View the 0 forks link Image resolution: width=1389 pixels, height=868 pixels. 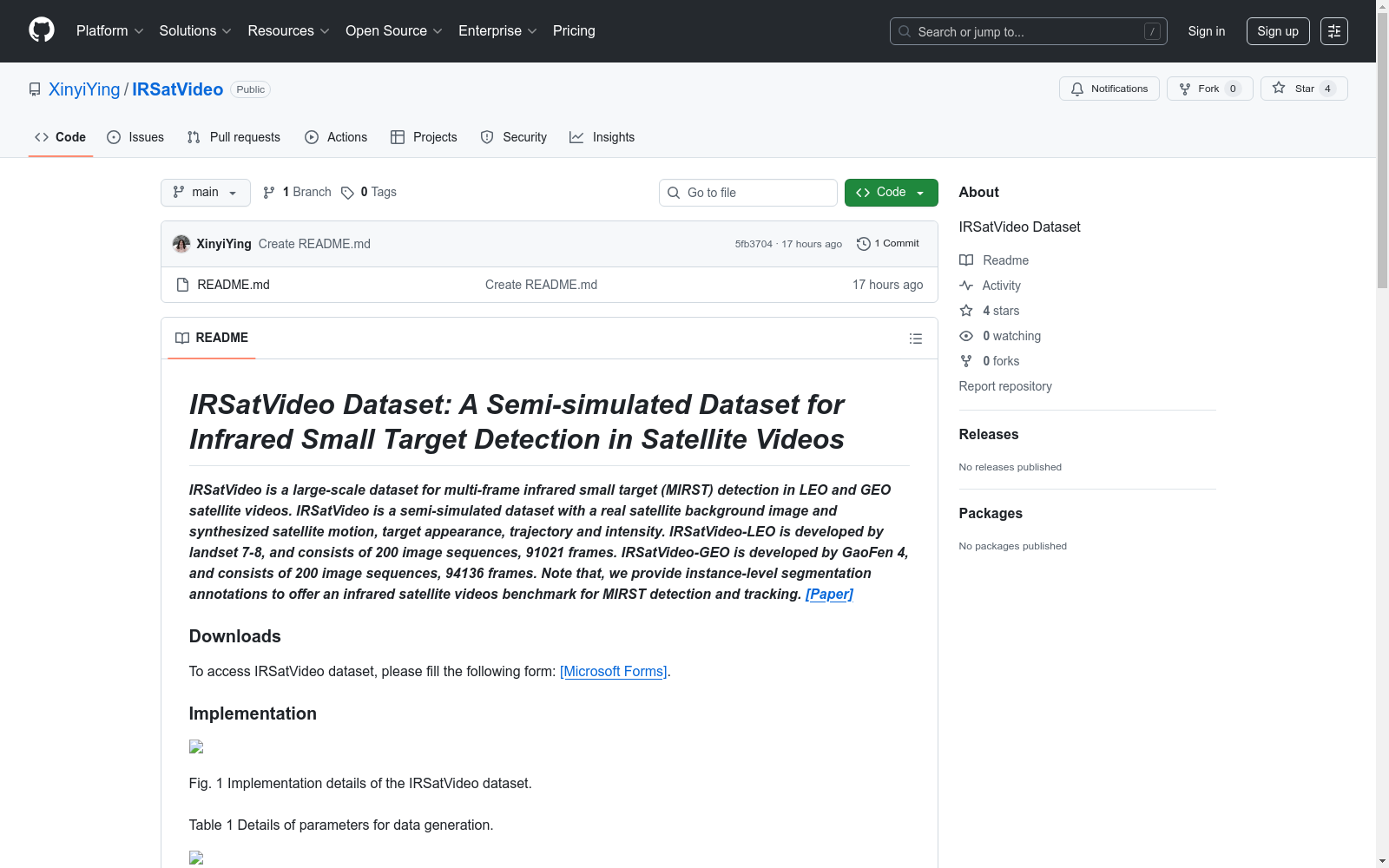(990, 361)
